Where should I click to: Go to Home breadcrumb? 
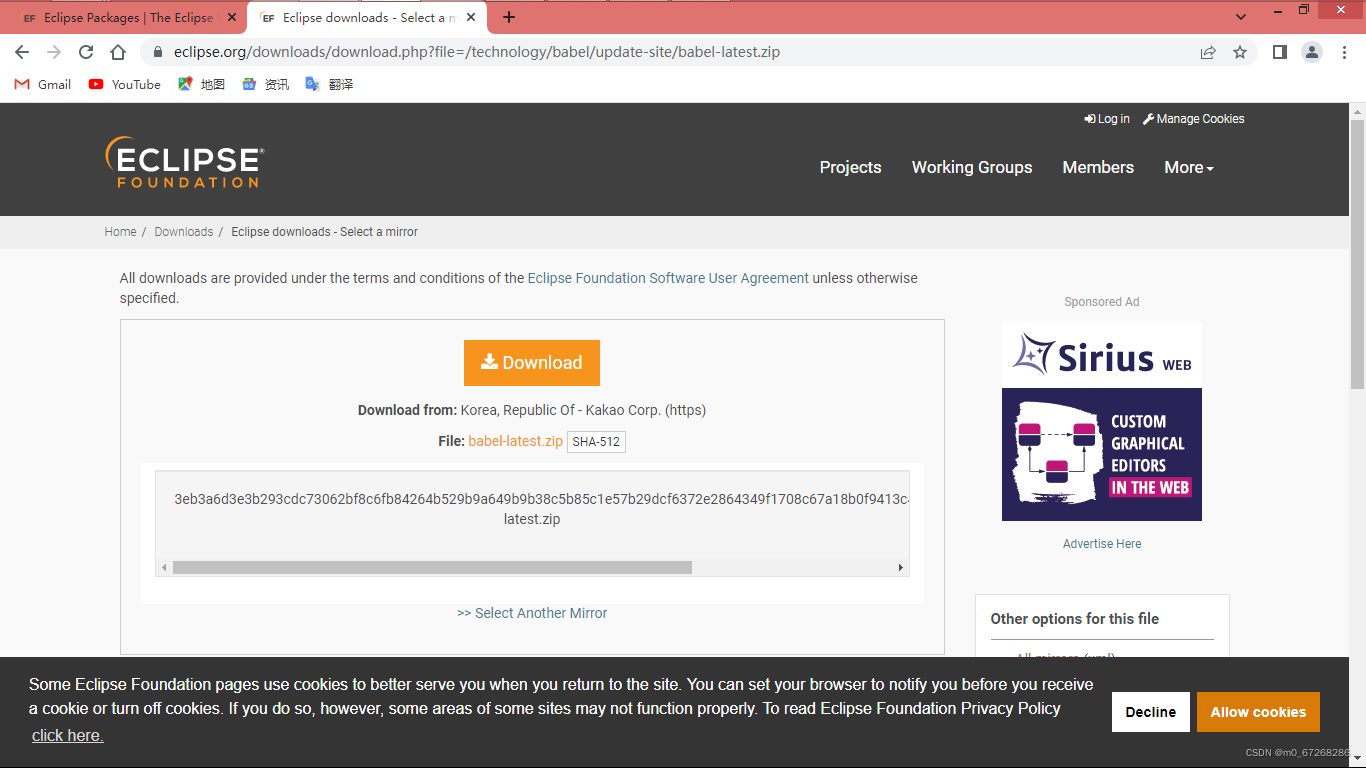click(120, 231)
